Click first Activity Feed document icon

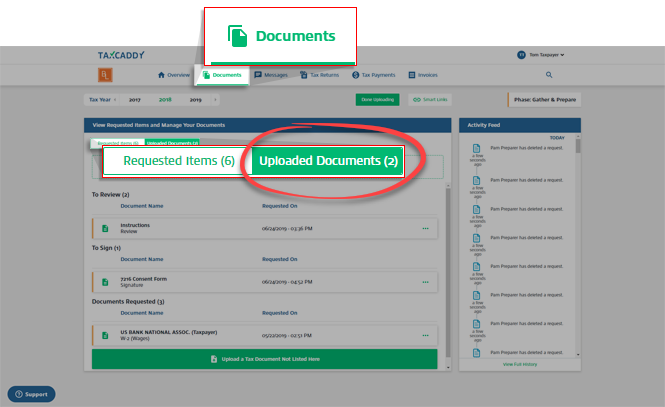[x=477, y=148]
